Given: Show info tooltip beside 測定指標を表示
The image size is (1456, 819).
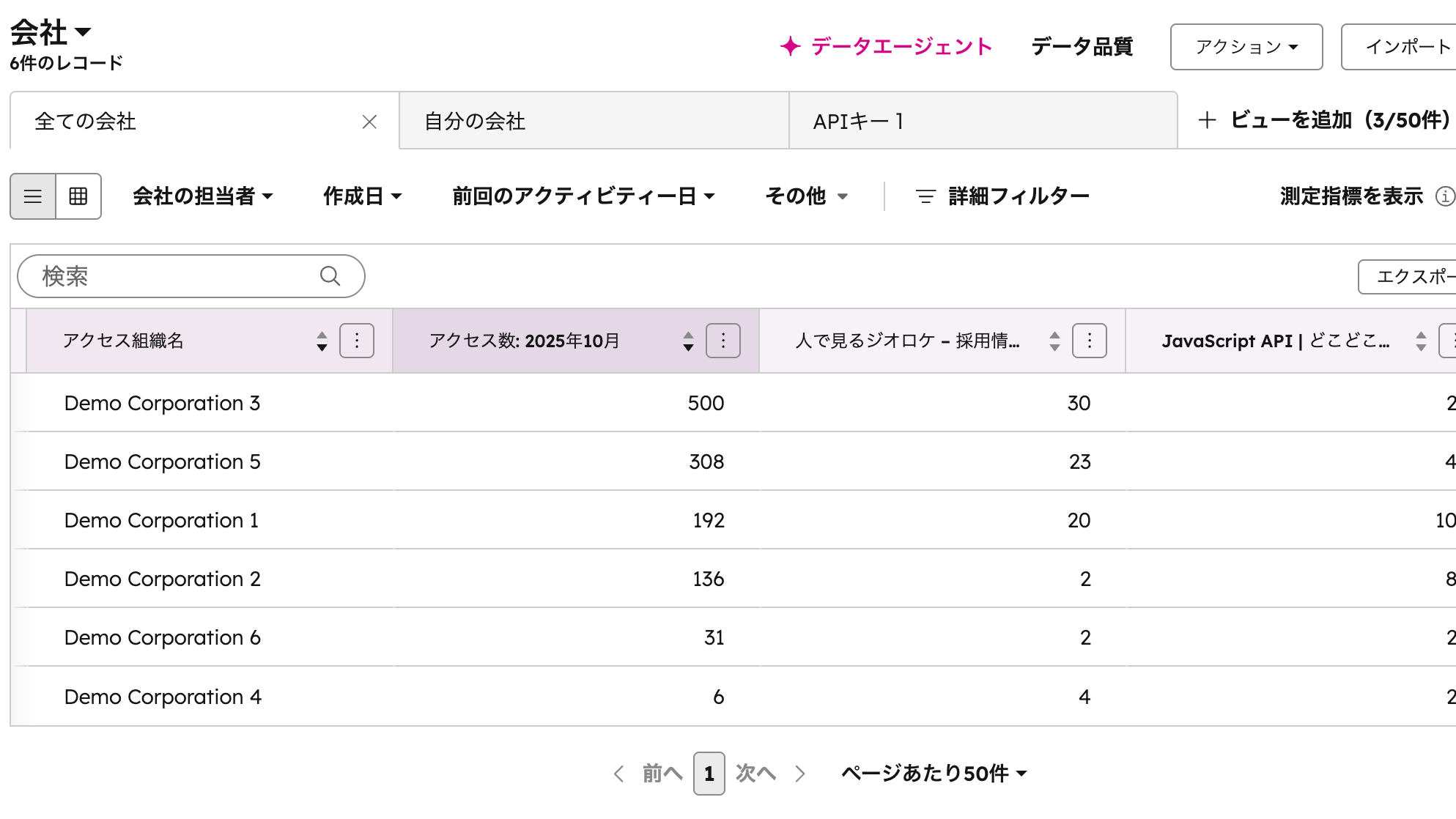Looking at the screenshot, I should click(1445, 196).
